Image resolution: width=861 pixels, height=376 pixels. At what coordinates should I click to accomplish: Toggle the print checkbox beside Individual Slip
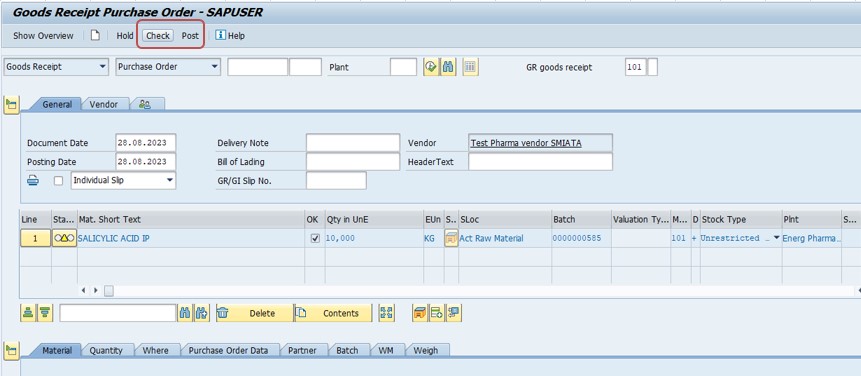58,180
